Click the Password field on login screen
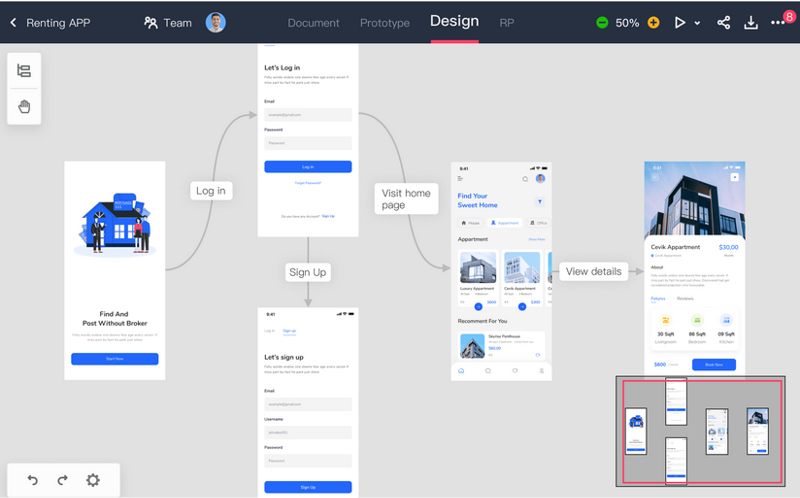The height and width of the screenshot is (498, 800). [308, 143]
